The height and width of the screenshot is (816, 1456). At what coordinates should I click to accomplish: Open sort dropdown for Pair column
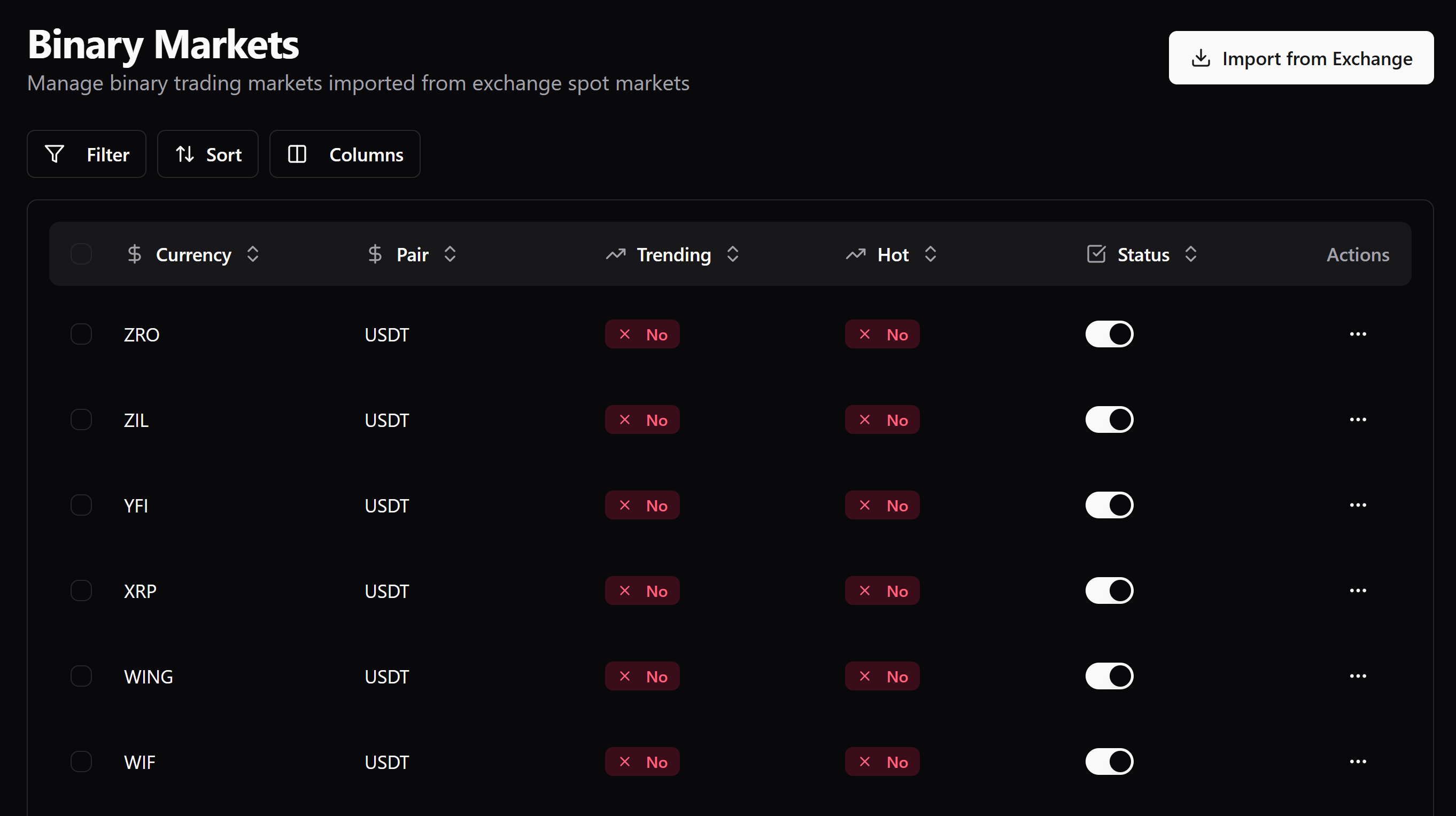[x=450, y=254]
